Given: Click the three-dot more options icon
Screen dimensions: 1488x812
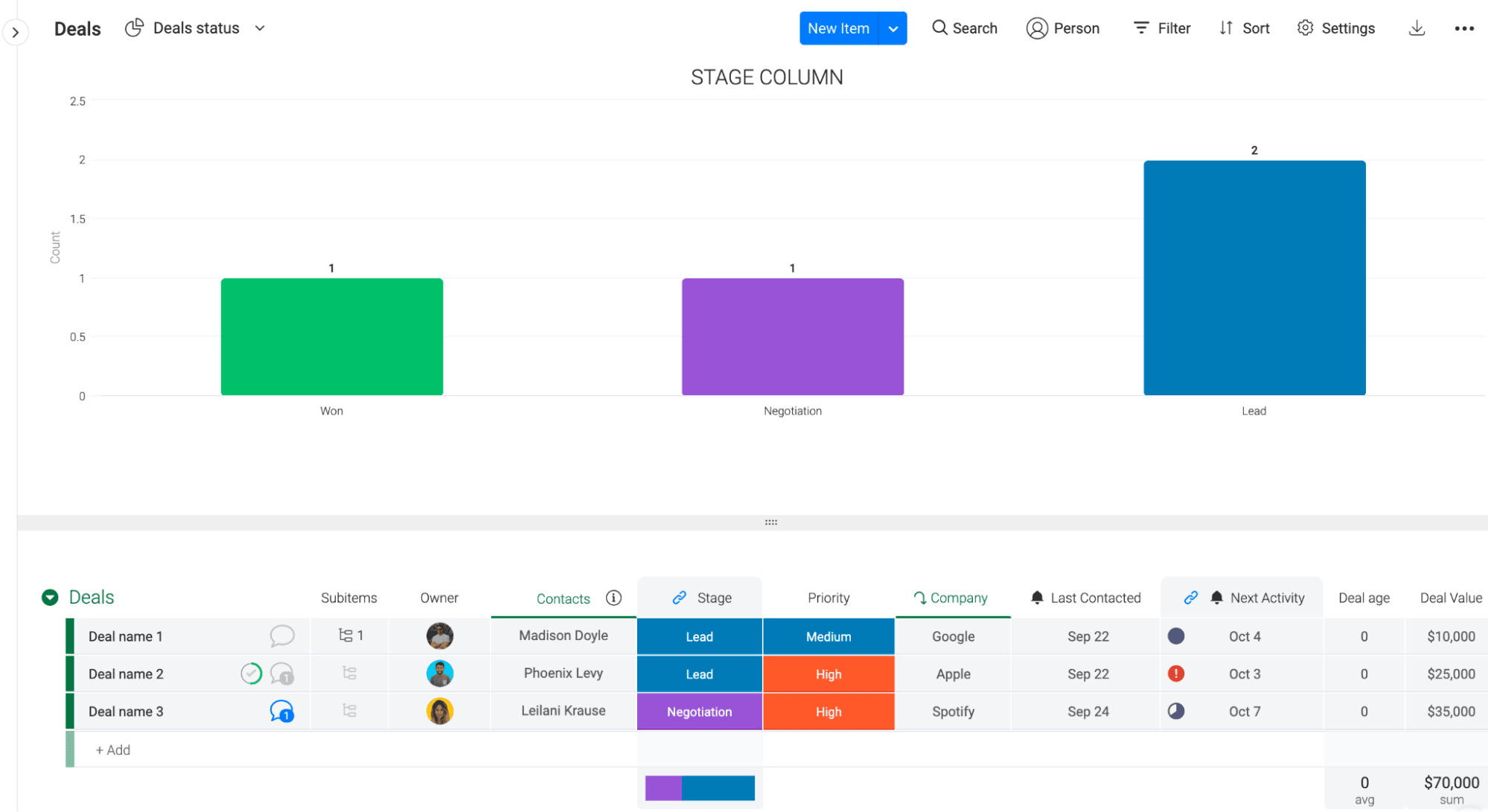Looking at the screenshot, I should tap(1464, 28).
